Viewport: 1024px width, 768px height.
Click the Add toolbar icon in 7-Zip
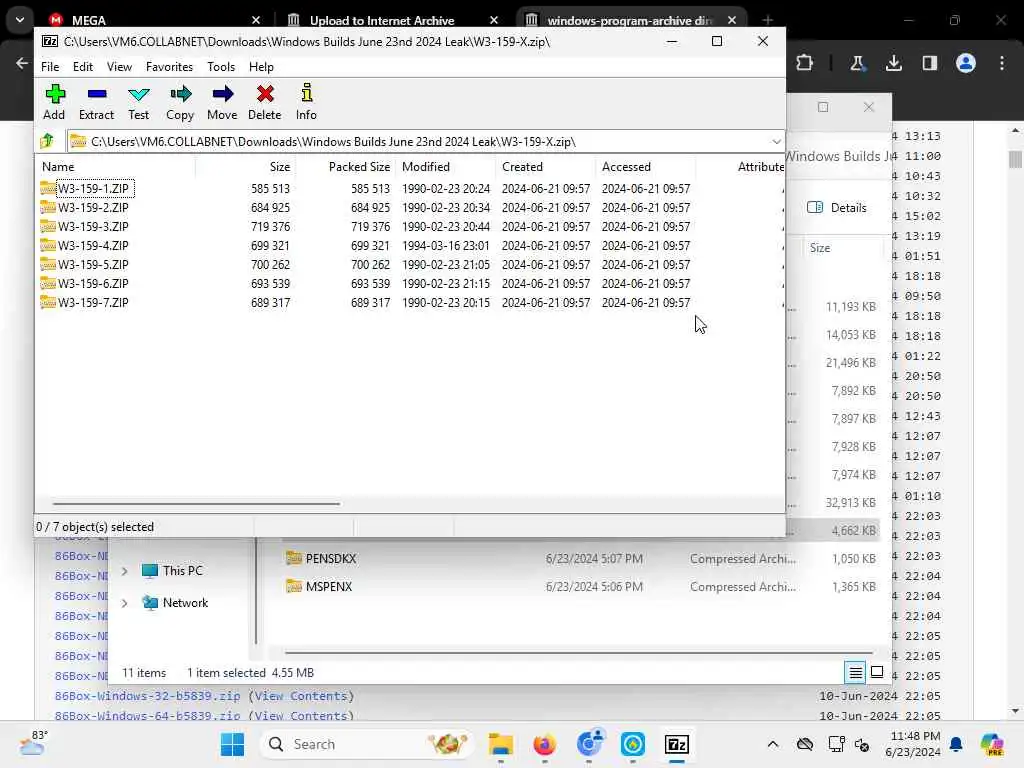54,102
